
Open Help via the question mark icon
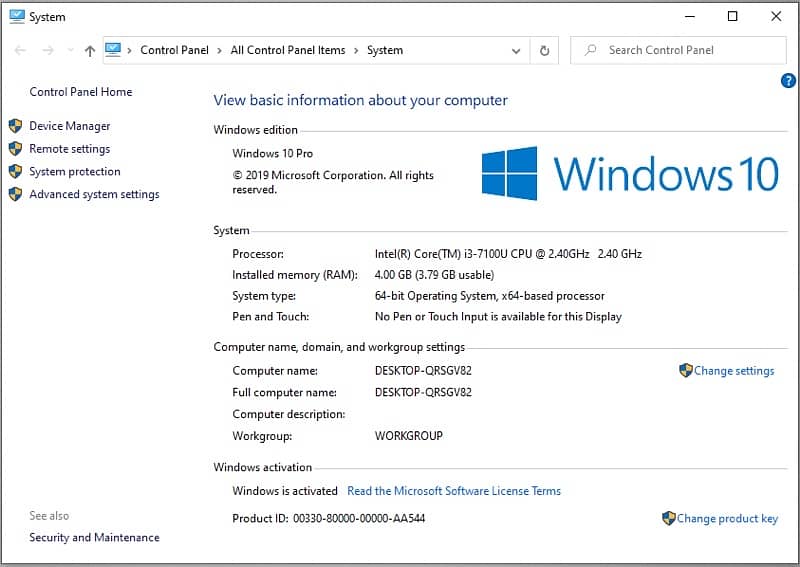coord(787,81)
